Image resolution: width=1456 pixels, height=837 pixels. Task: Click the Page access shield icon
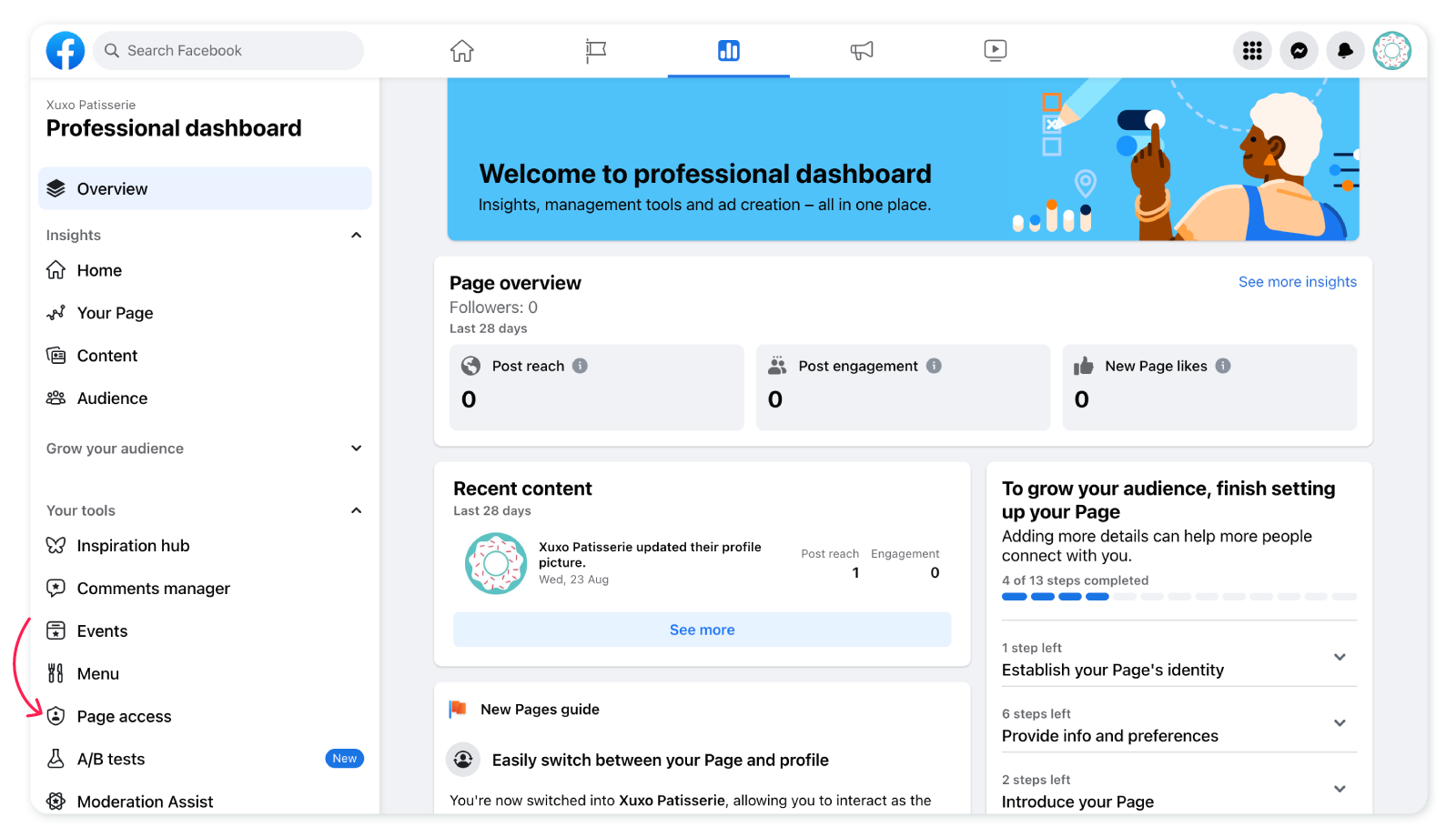click(x=56, y=717)
